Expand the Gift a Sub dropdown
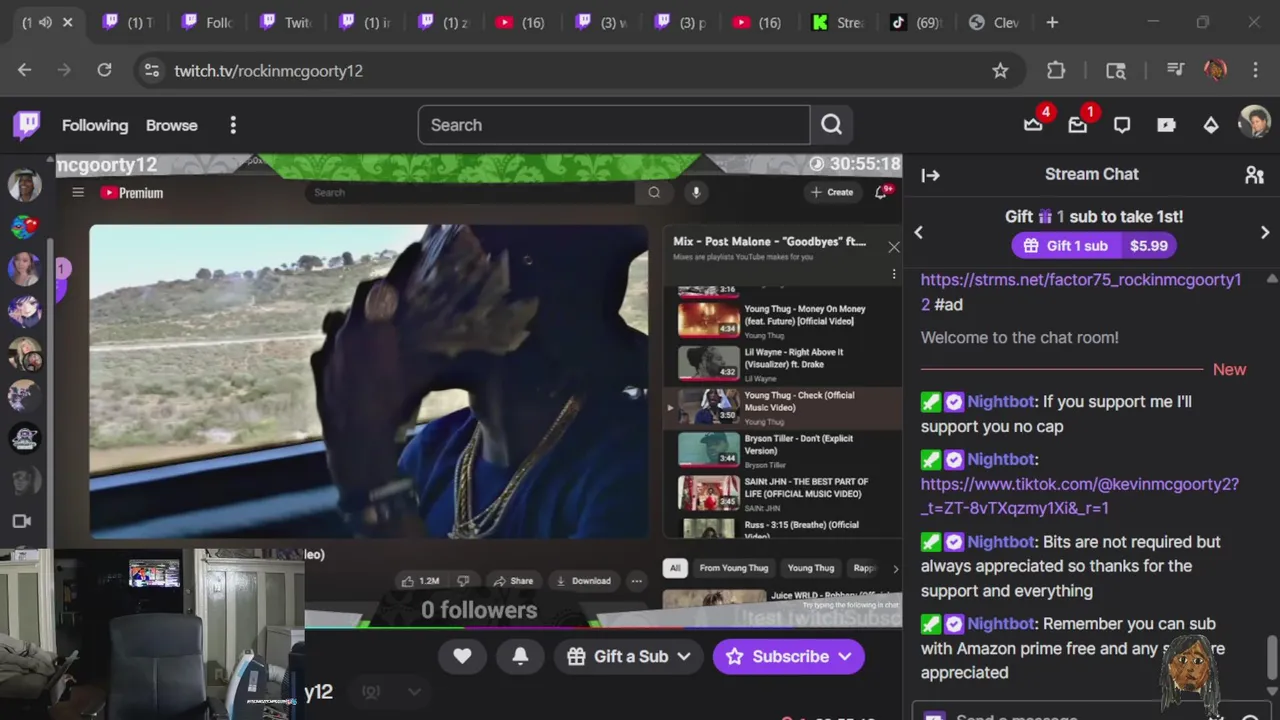Image resolution: width=1280 pixels, height=720 pixels. point(684,656)
